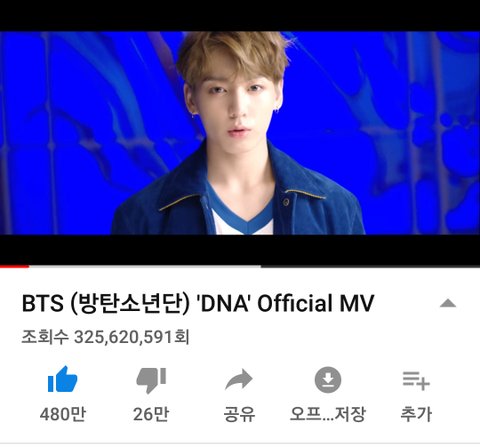This screenshot has height=447, width=480.
Task: Click the 공유 share label
Action: [239, 414]
